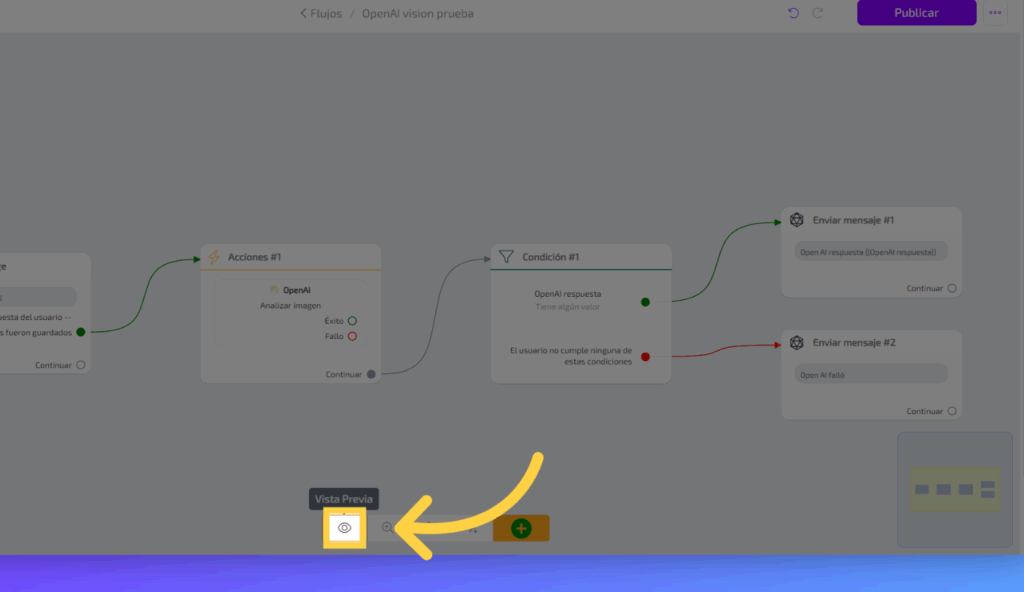
Task: Click the Condición #1 node title
Action: pos(551,257)
